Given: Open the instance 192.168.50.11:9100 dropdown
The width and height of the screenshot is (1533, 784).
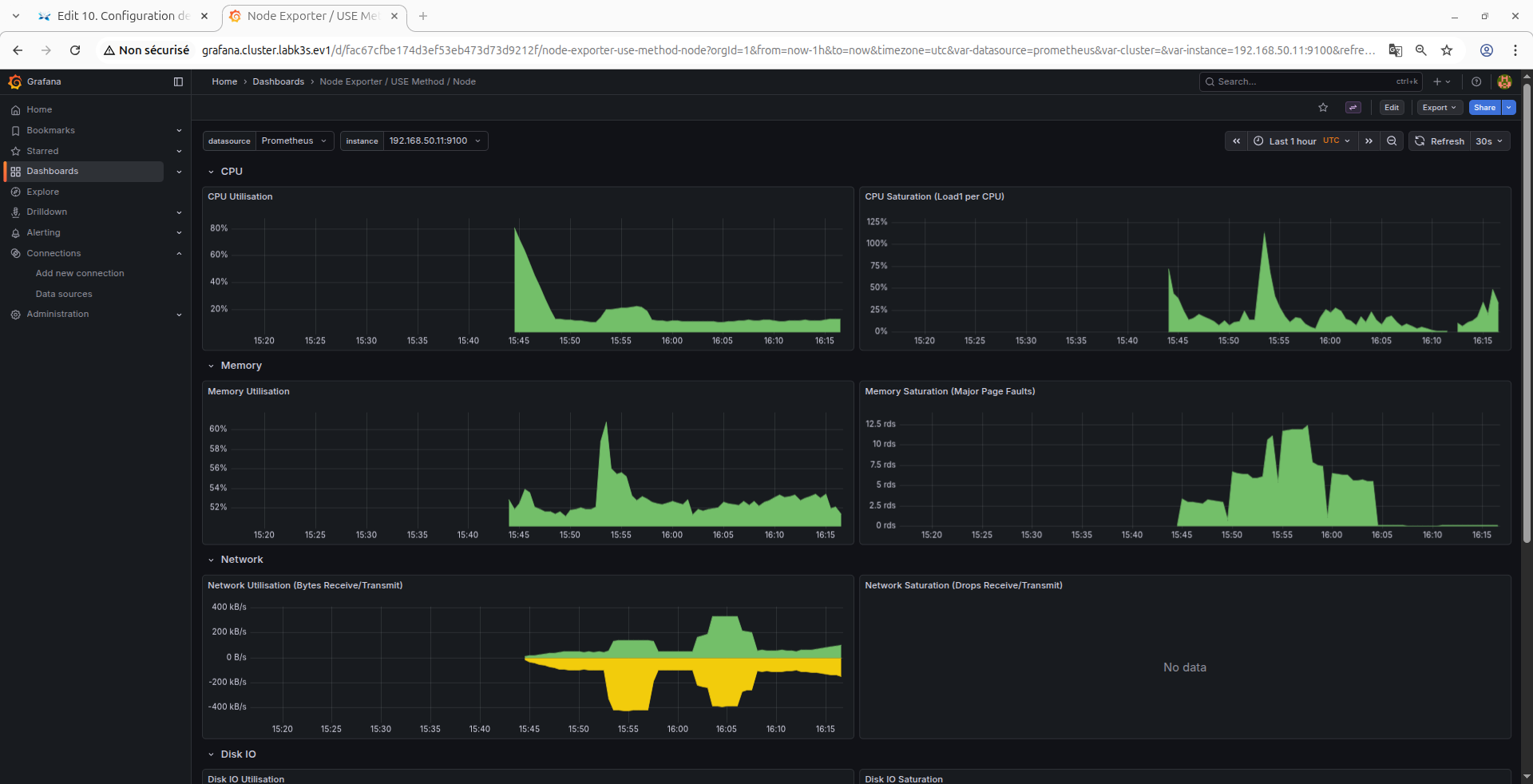Looking at the screenshot, I should (x=435, y=141).
